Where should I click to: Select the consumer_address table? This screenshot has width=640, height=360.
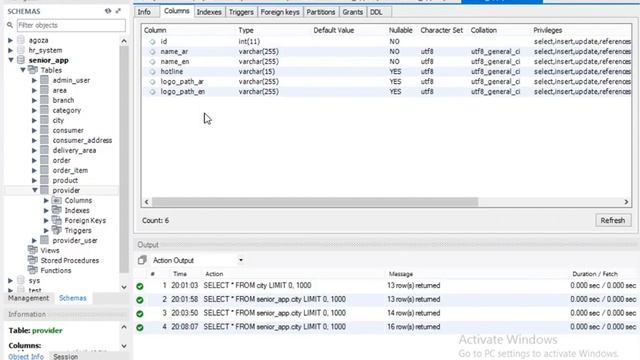[82, 140]
